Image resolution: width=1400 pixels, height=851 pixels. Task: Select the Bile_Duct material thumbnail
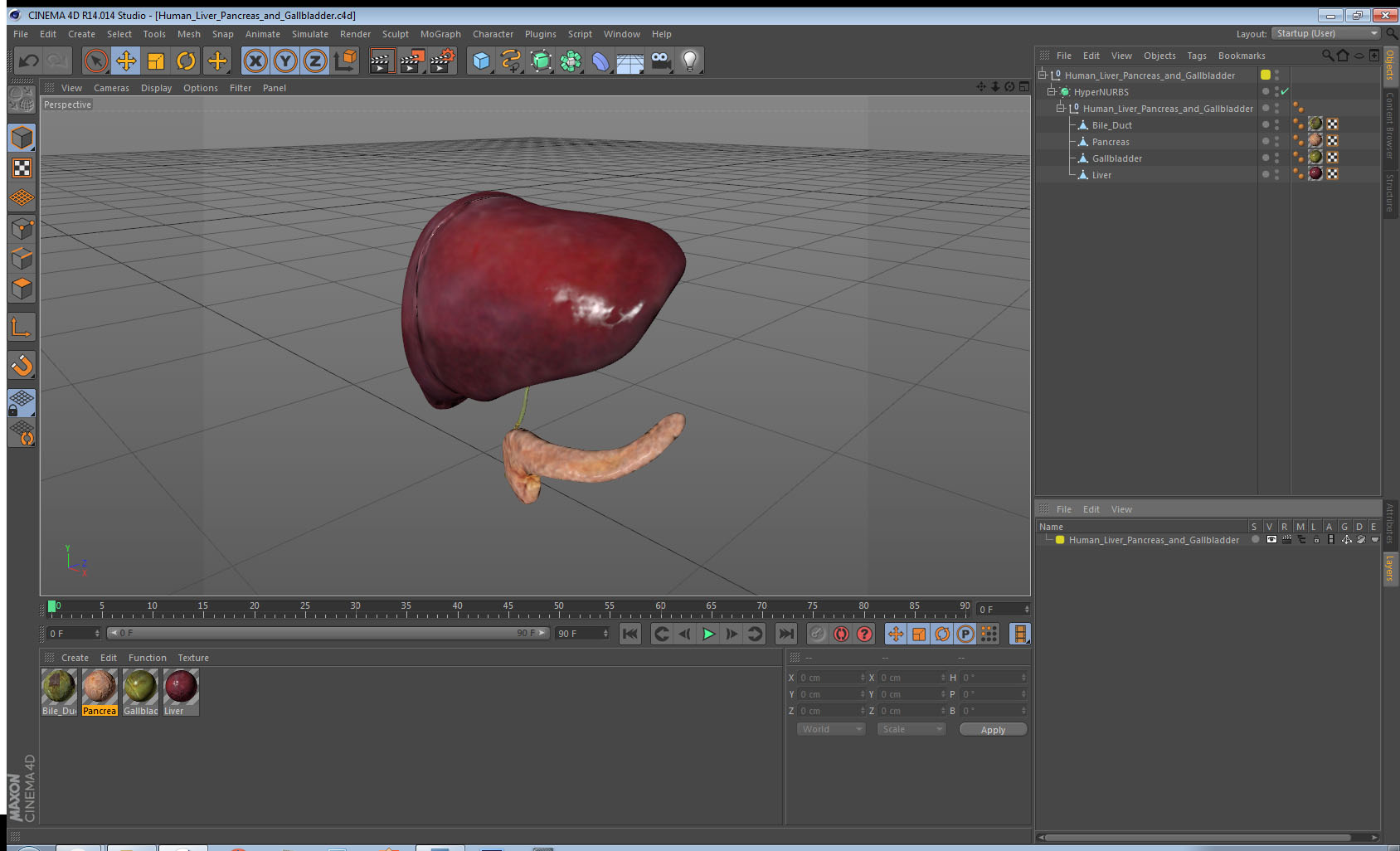pyautogui.click(x=59, y=692)
